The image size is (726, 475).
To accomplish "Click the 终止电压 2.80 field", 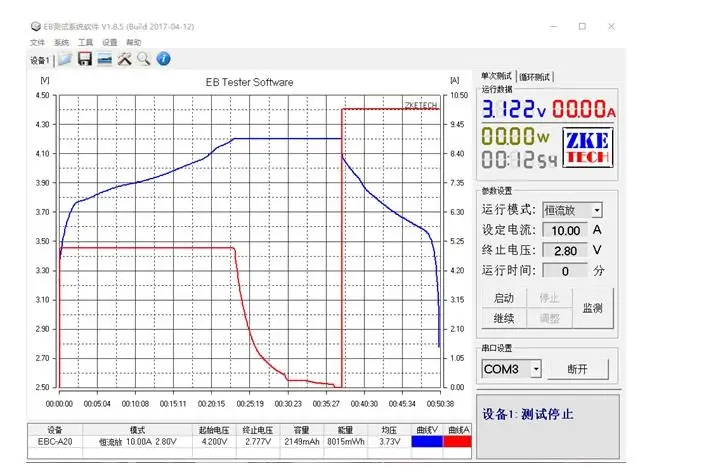I will 565,251.
